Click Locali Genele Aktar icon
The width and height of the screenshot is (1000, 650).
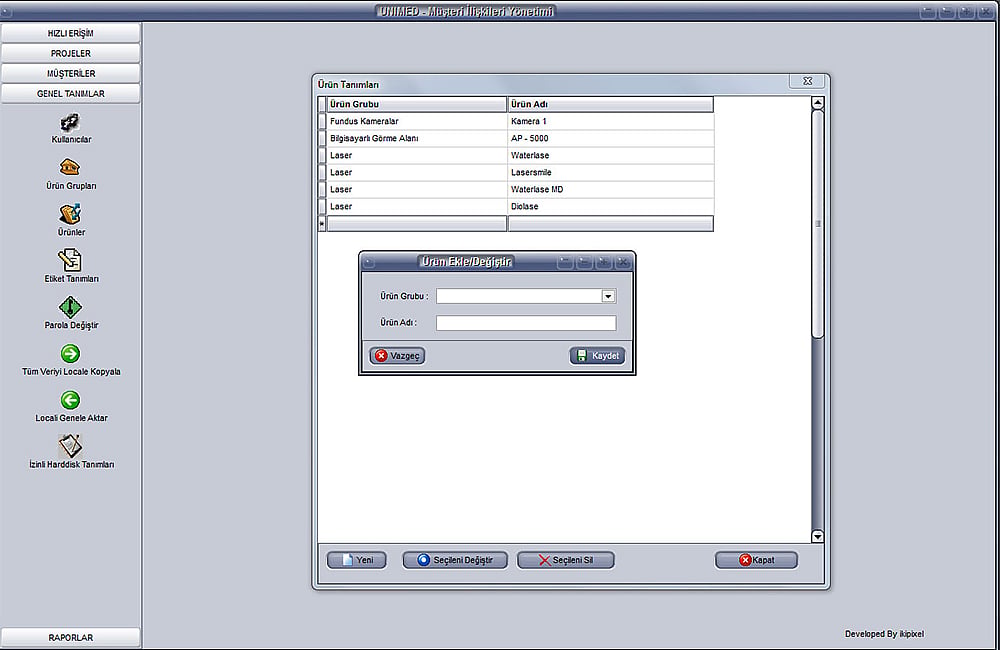tap(70, 400)
